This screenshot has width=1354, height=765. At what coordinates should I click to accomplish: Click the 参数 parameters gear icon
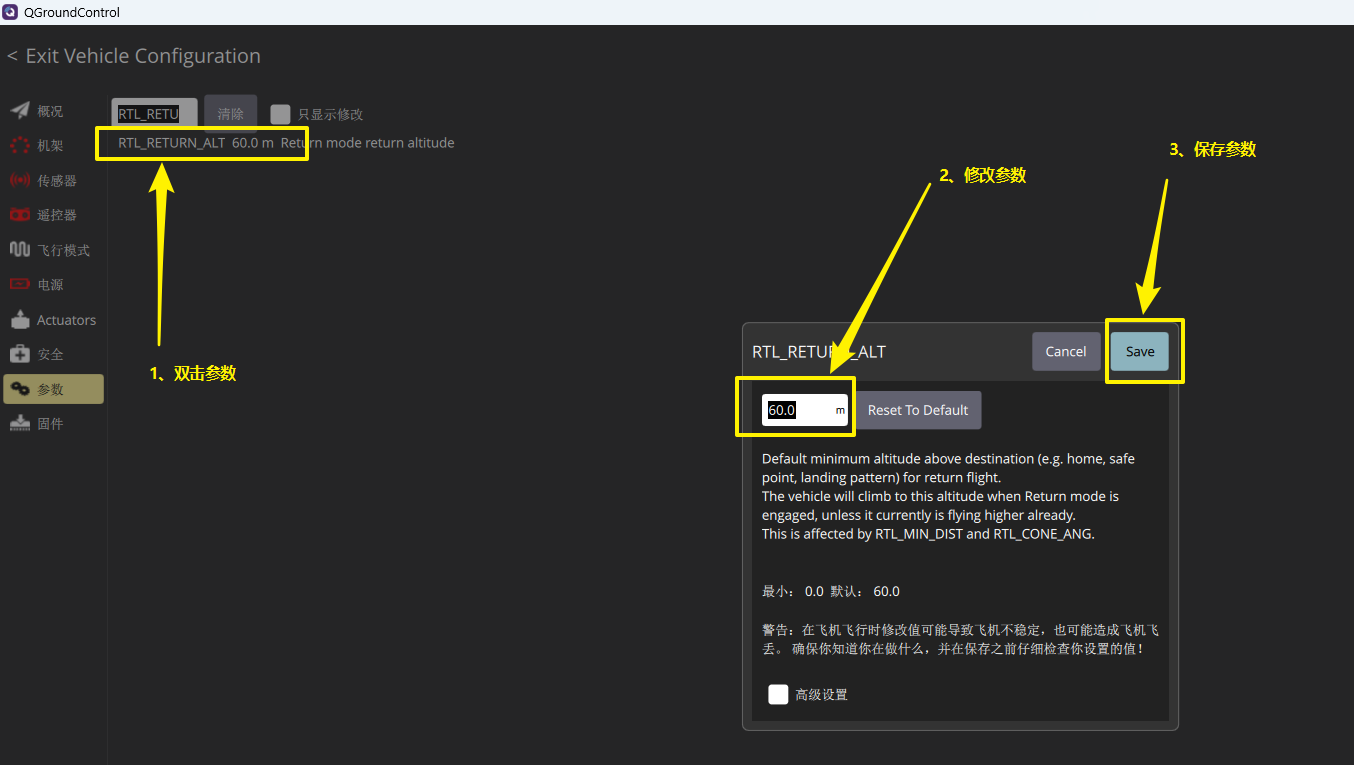click(x=20, y=389)
